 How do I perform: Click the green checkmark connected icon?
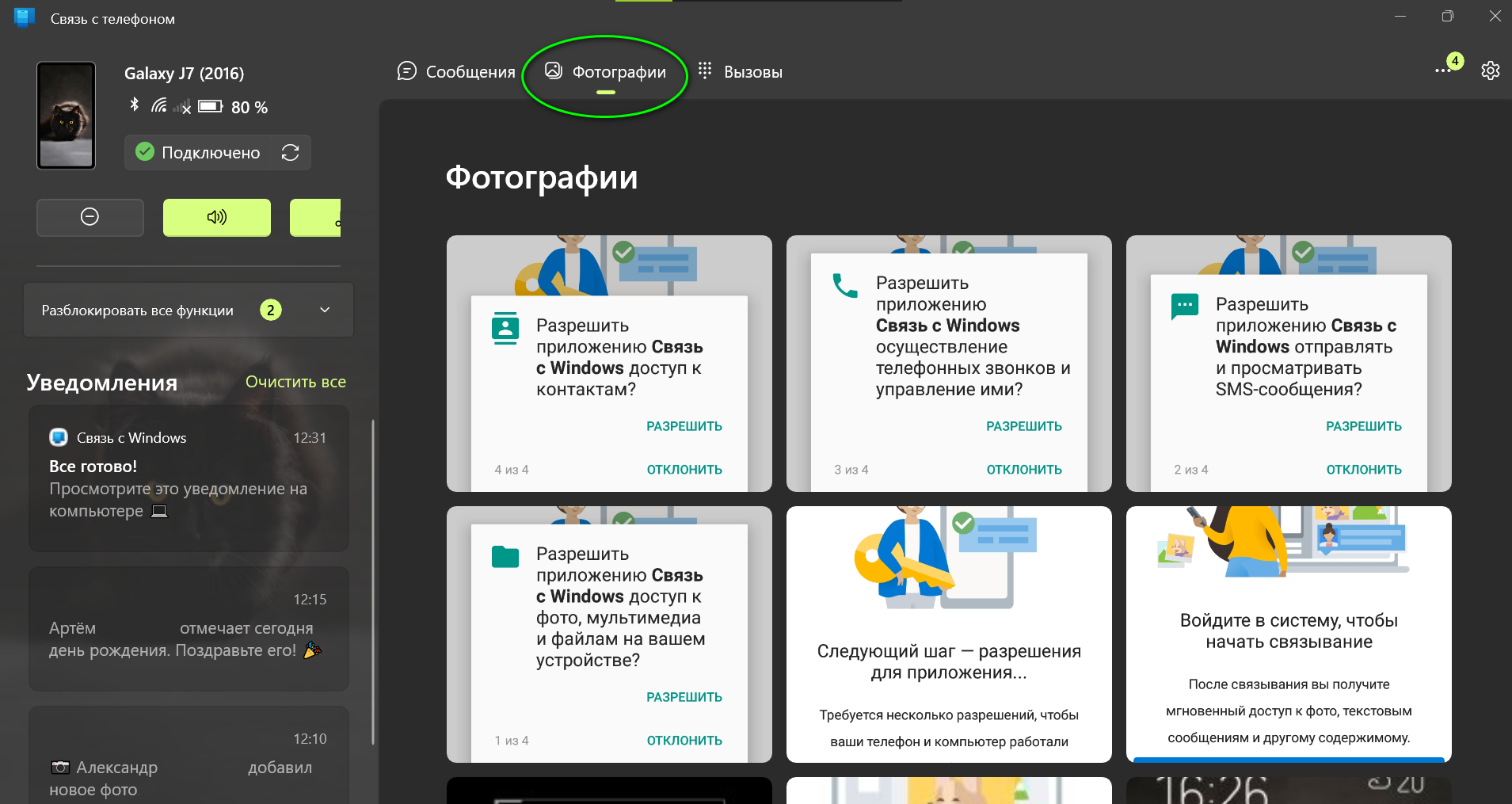(x=144, y=152)
